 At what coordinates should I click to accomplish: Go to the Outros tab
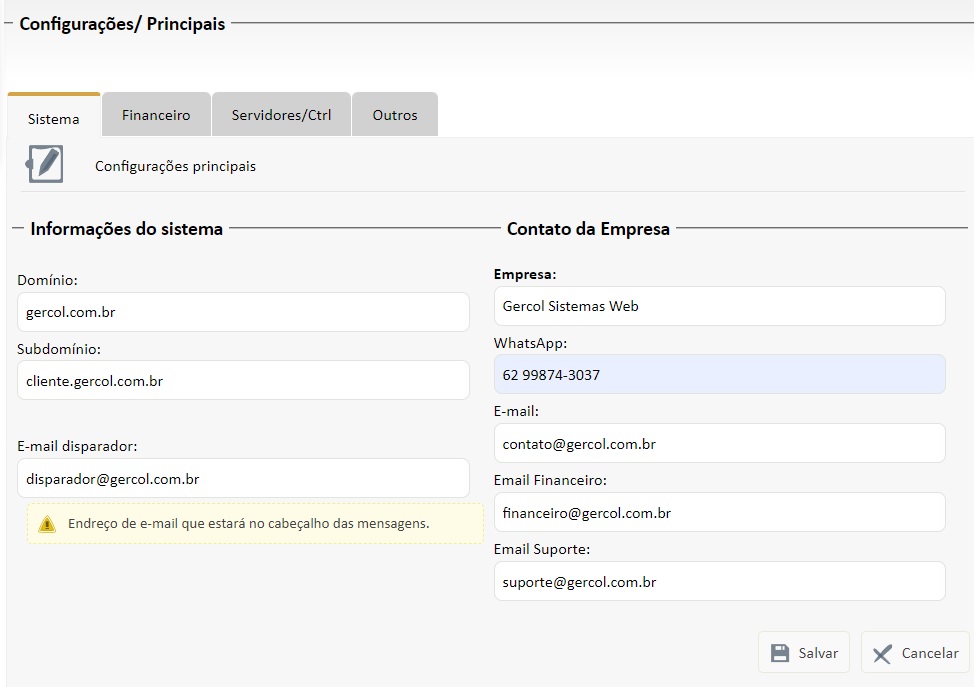[395, 115]
